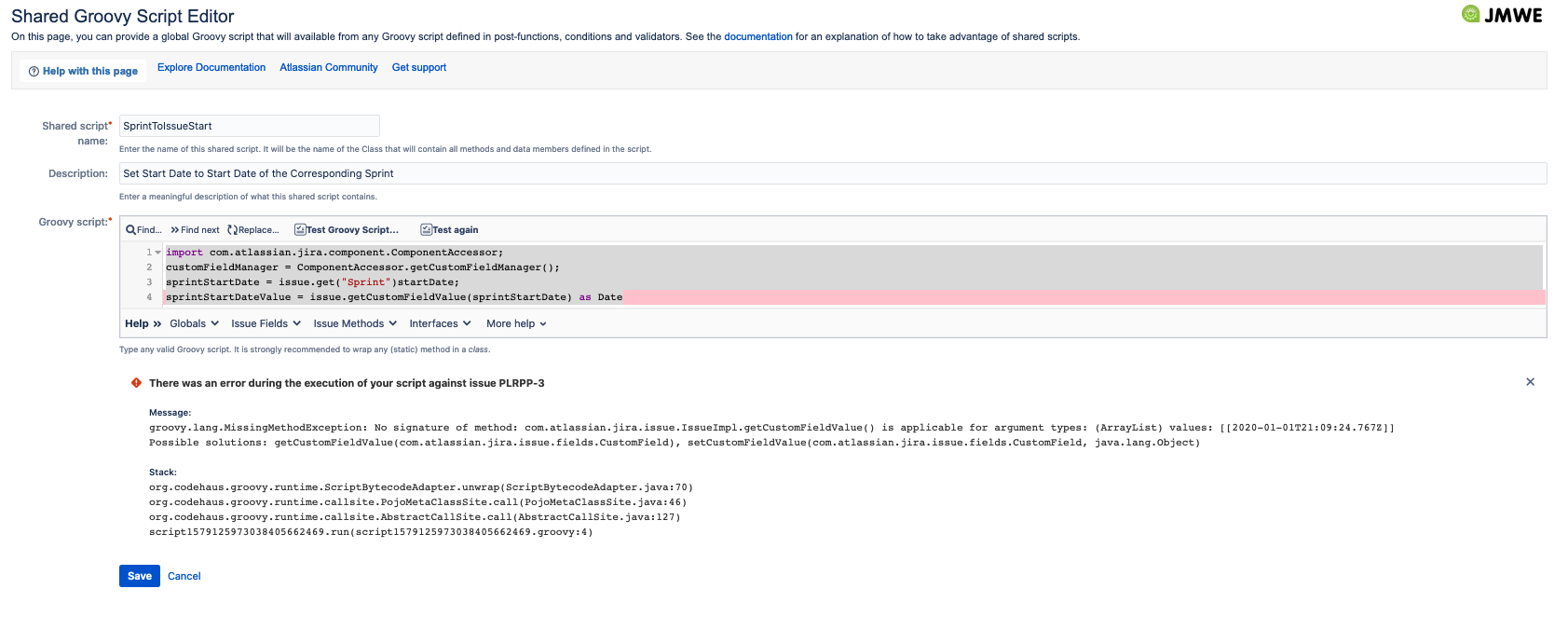Open the Issue Methods dropdown
Image resolution: width=1568 pixels, height=630 pixels.
pos(355,323)
